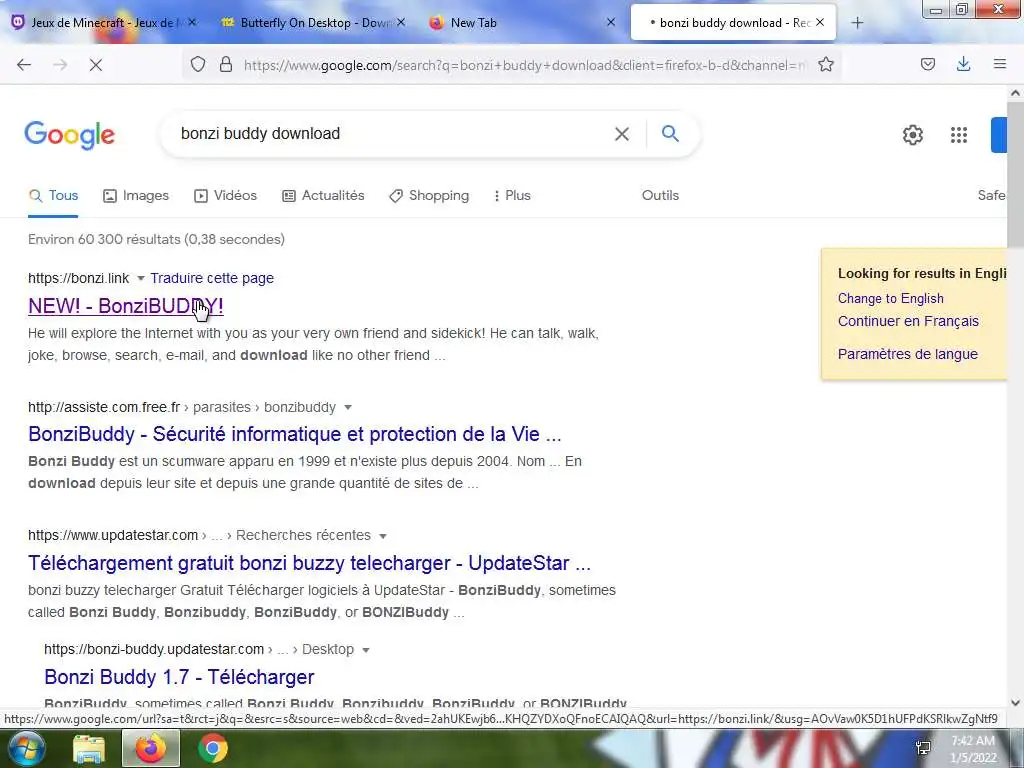
Task: Open the tracking protection shield icon
Action: (x=198, y=65)
